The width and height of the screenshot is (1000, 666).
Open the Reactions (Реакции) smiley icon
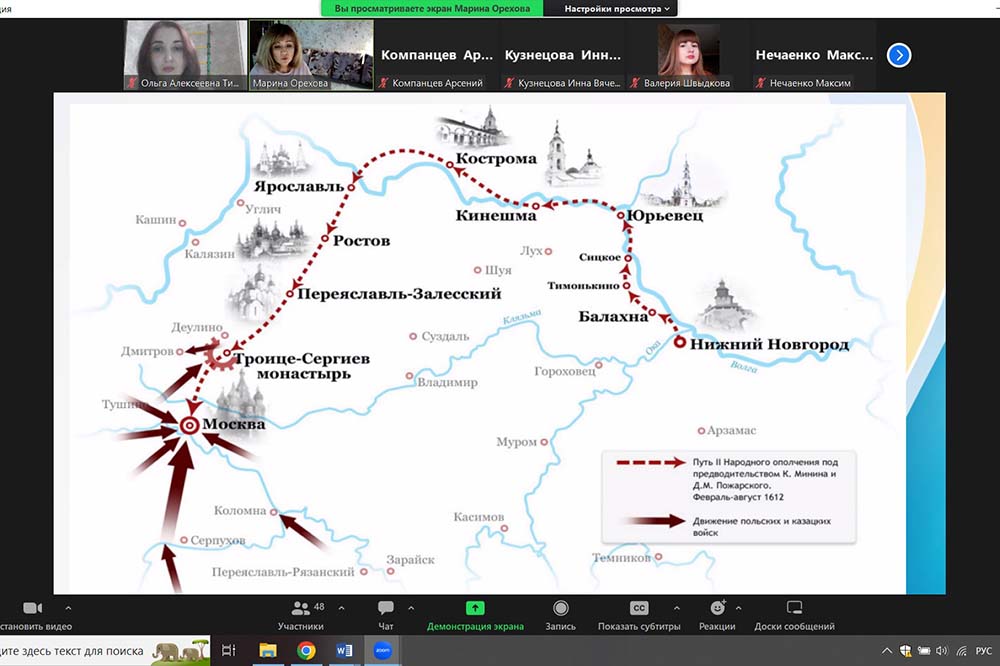pos(717,608)
